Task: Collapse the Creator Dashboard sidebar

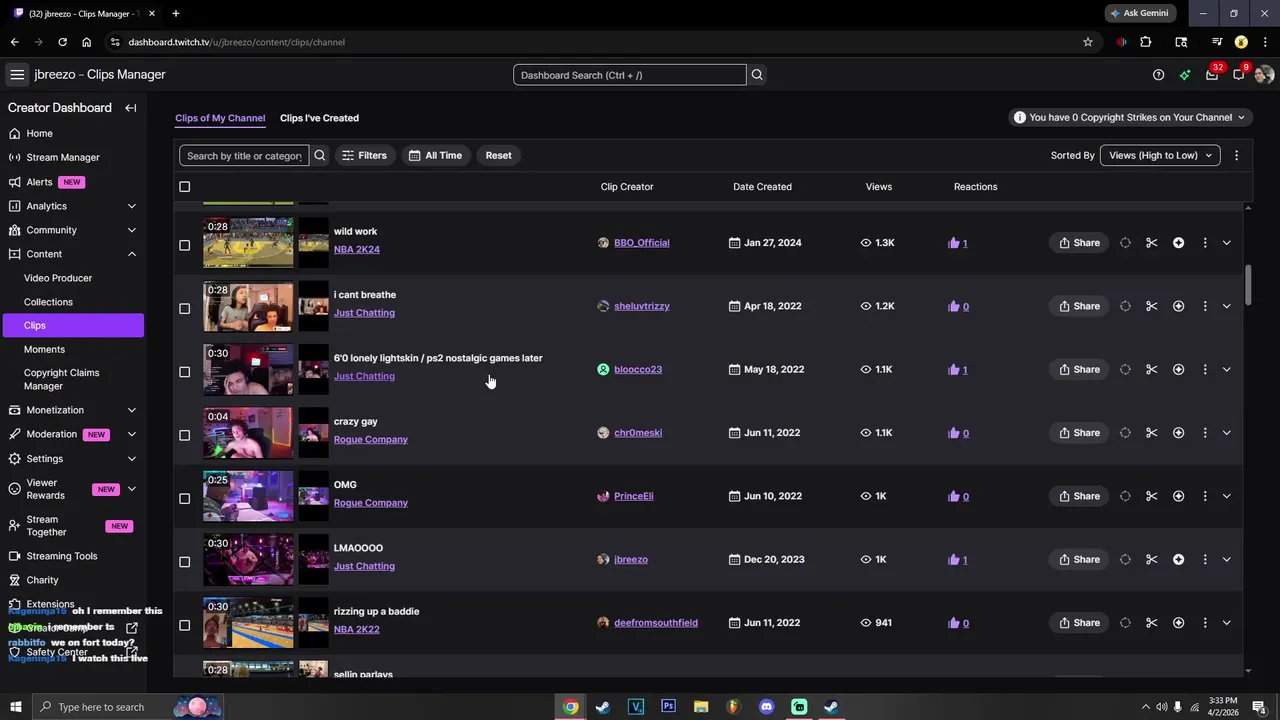Action: point(131,108)
